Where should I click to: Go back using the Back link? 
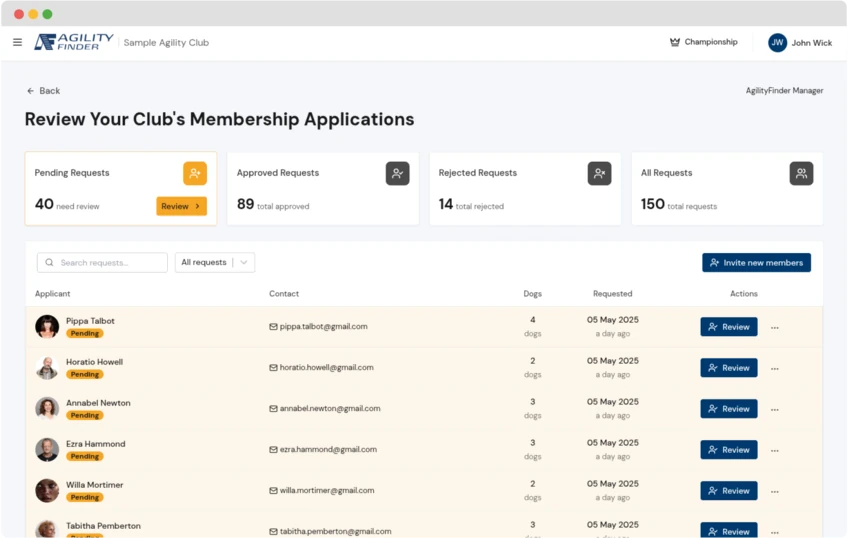pyautogui.click(x=43, y=91)
